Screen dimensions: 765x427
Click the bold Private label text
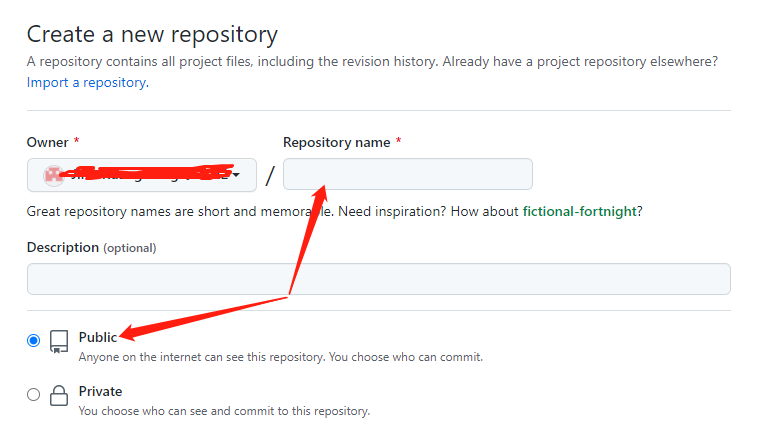[100, 391]
